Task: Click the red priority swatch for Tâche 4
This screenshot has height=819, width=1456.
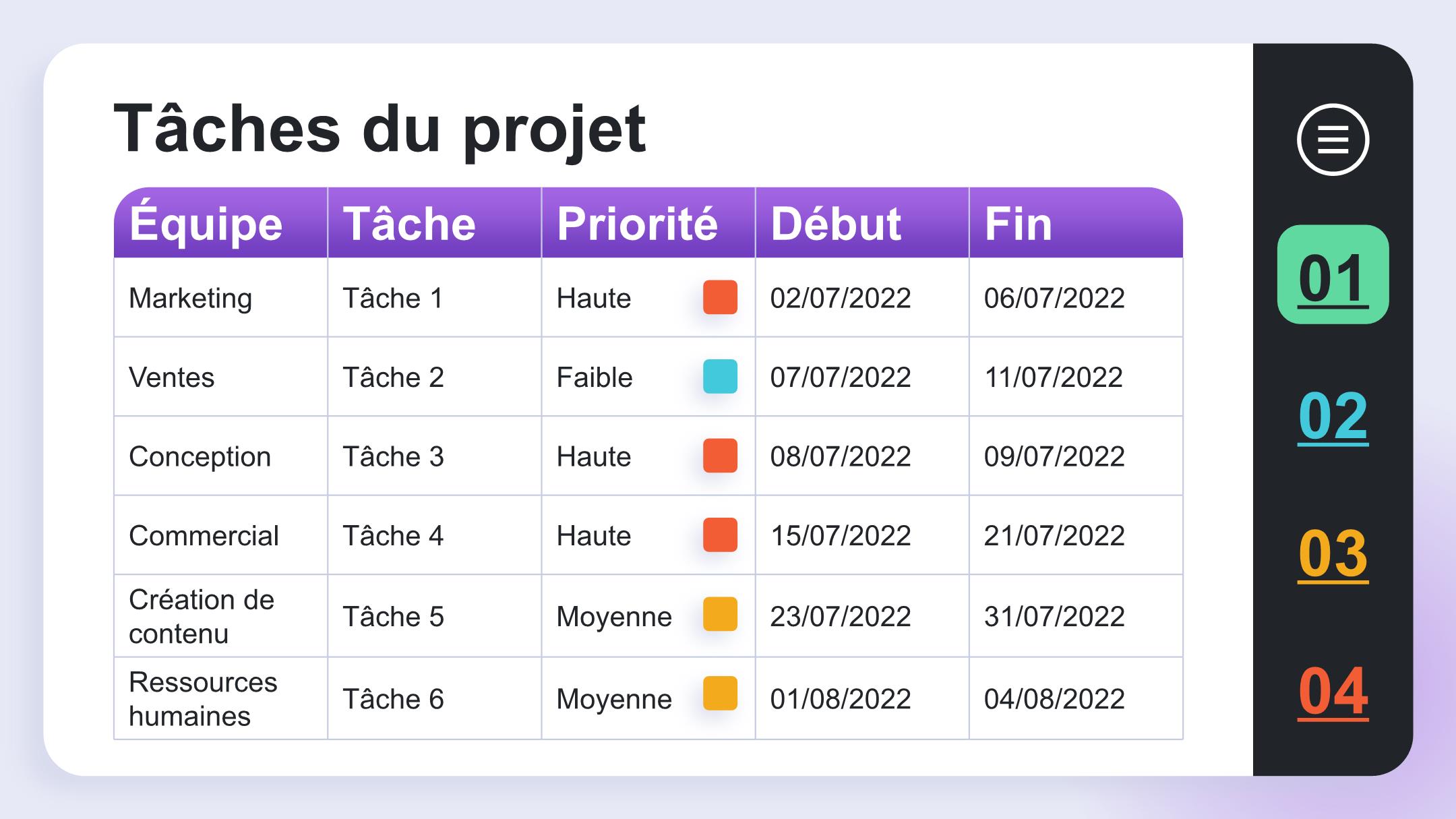Action: pos(720,535)
